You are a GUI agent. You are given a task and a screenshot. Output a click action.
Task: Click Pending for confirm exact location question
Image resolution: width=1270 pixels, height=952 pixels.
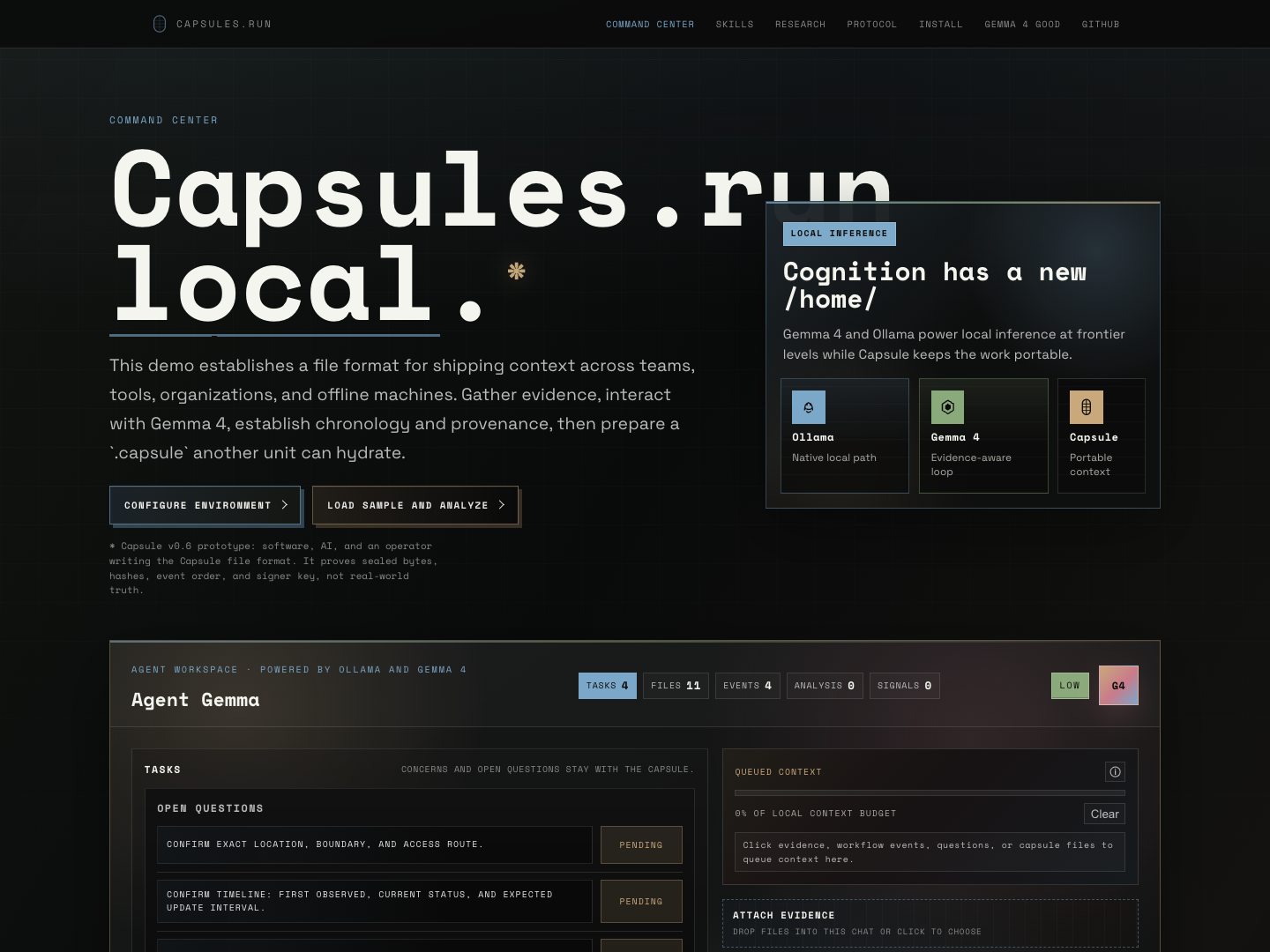click(x=641, y=845)
